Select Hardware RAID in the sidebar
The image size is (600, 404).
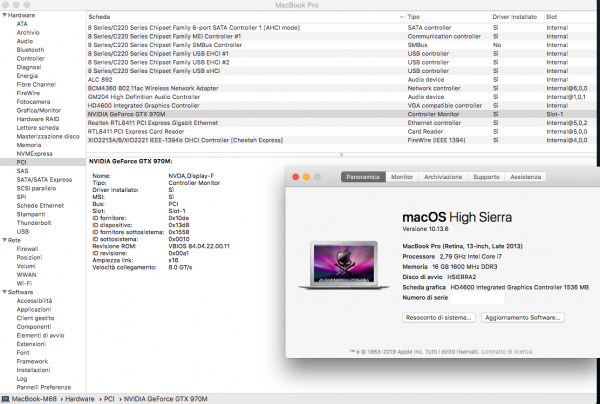click(38, 119)
